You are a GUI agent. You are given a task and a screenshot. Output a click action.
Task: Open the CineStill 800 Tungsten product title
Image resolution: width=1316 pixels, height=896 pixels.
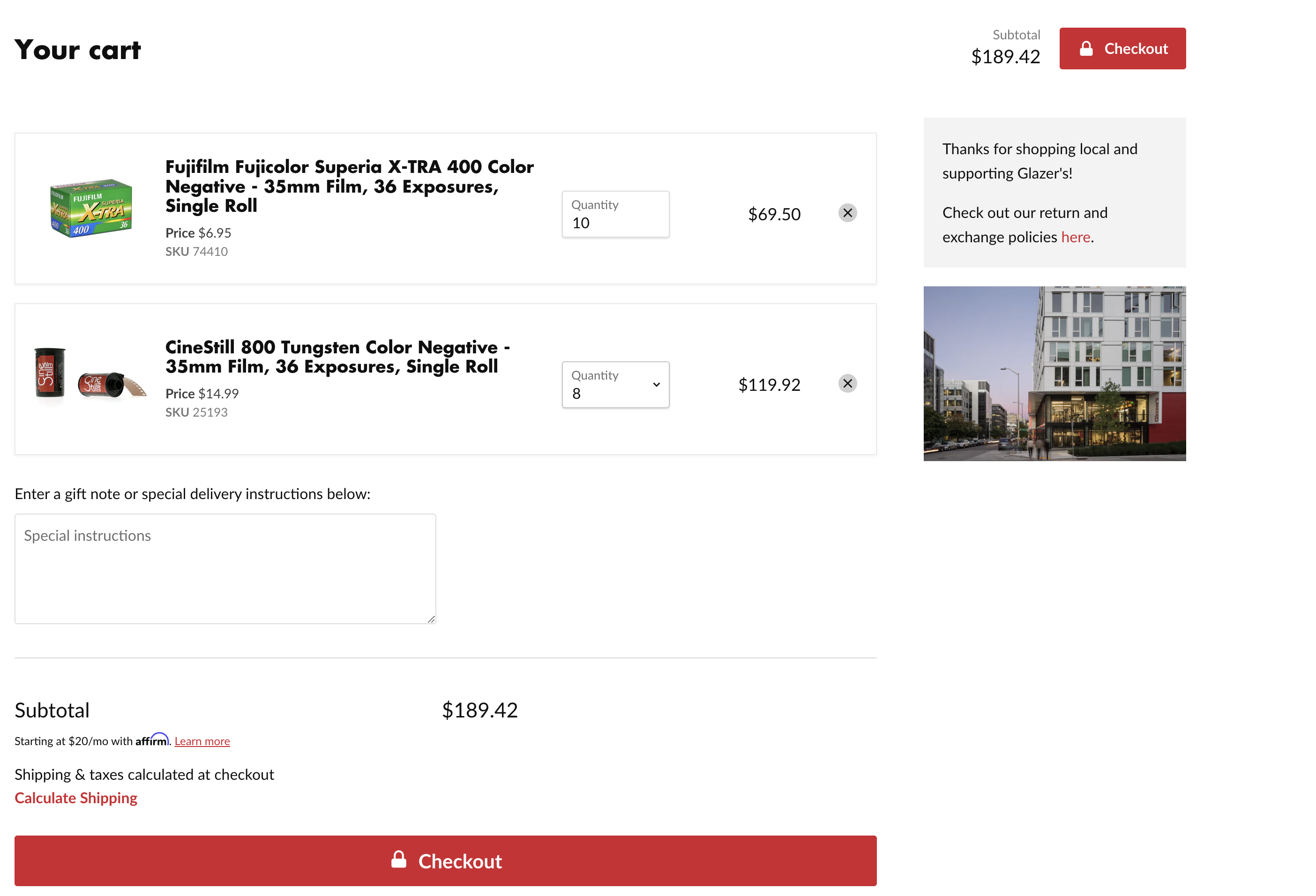click(x=337, y=356)
